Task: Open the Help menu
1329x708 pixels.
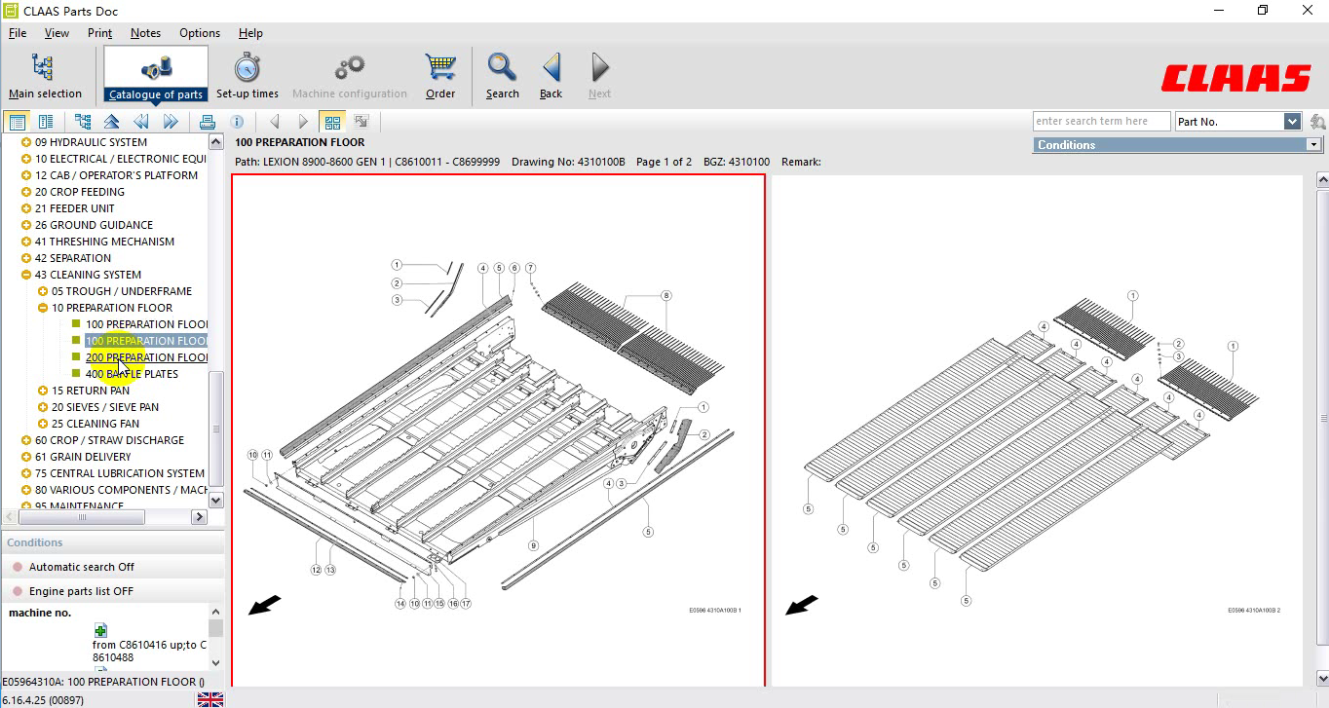Action: pyautogui.click(x=251, y=33)
